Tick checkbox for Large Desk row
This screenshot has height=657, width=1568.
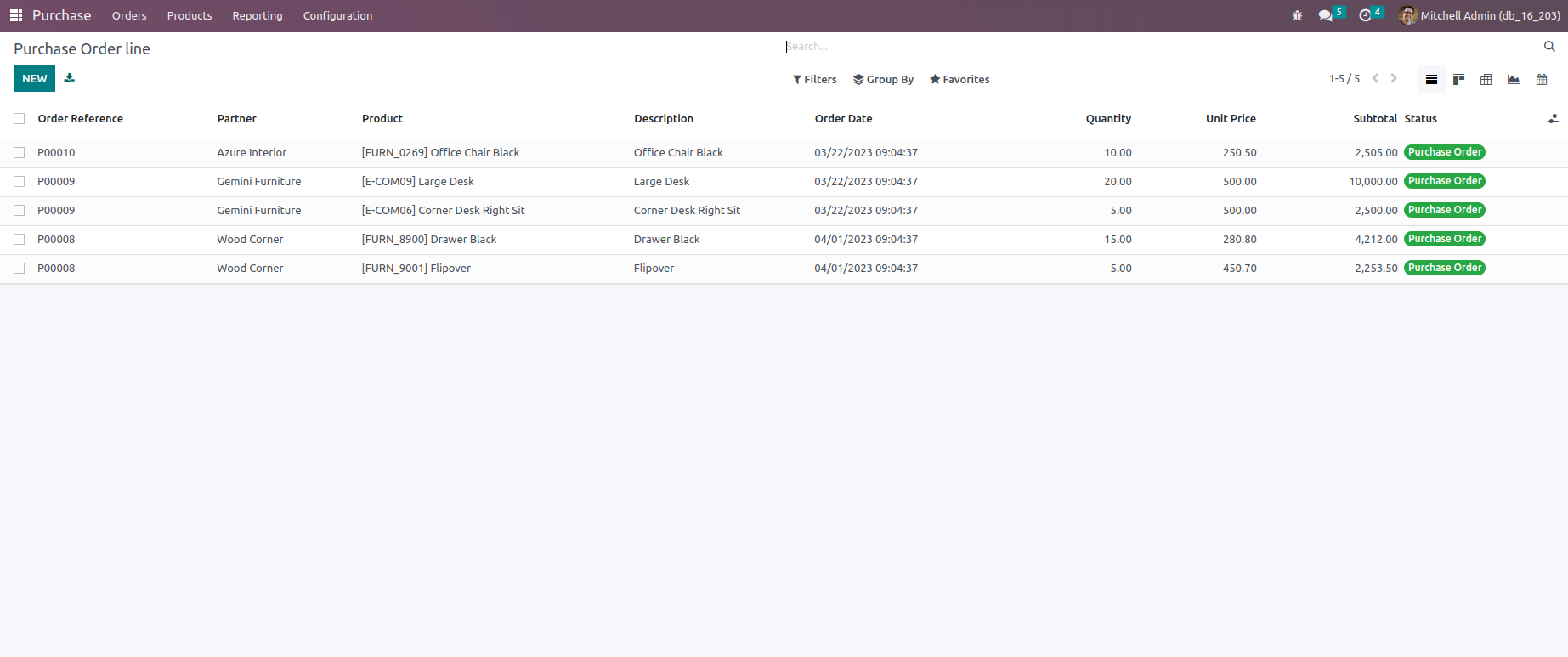[x=20, y=182]
